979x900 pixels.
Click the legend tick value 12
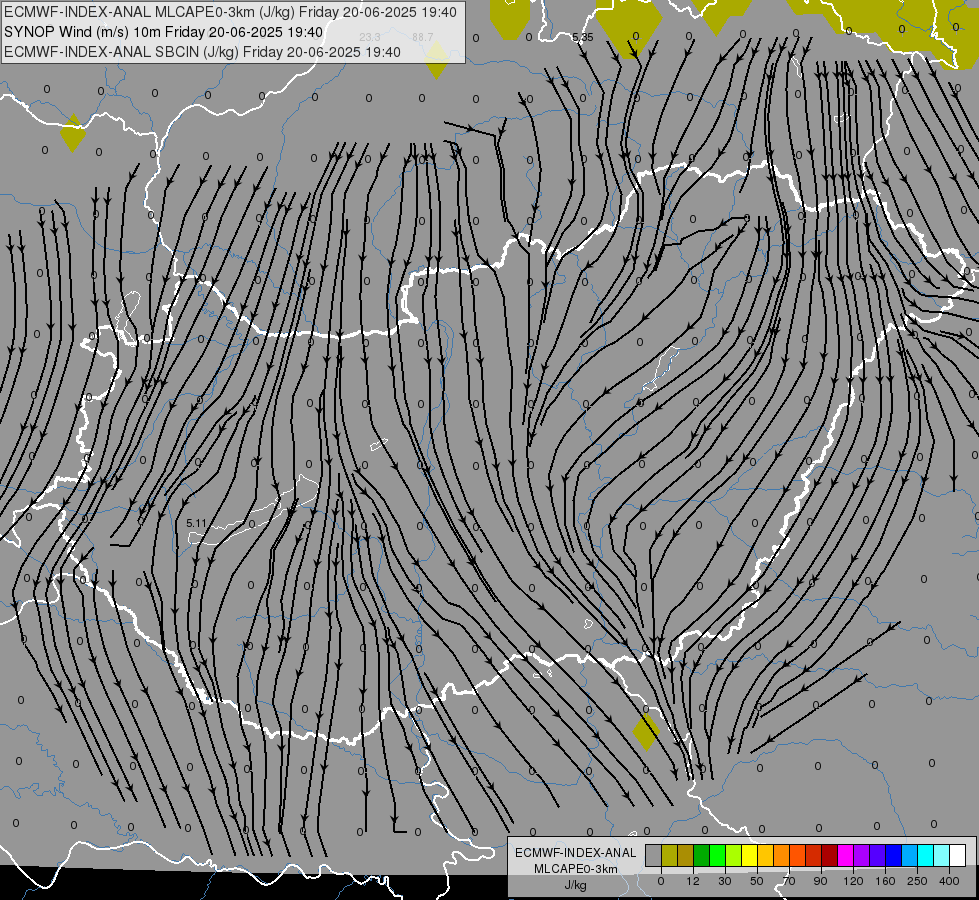[x=693, y=881]
